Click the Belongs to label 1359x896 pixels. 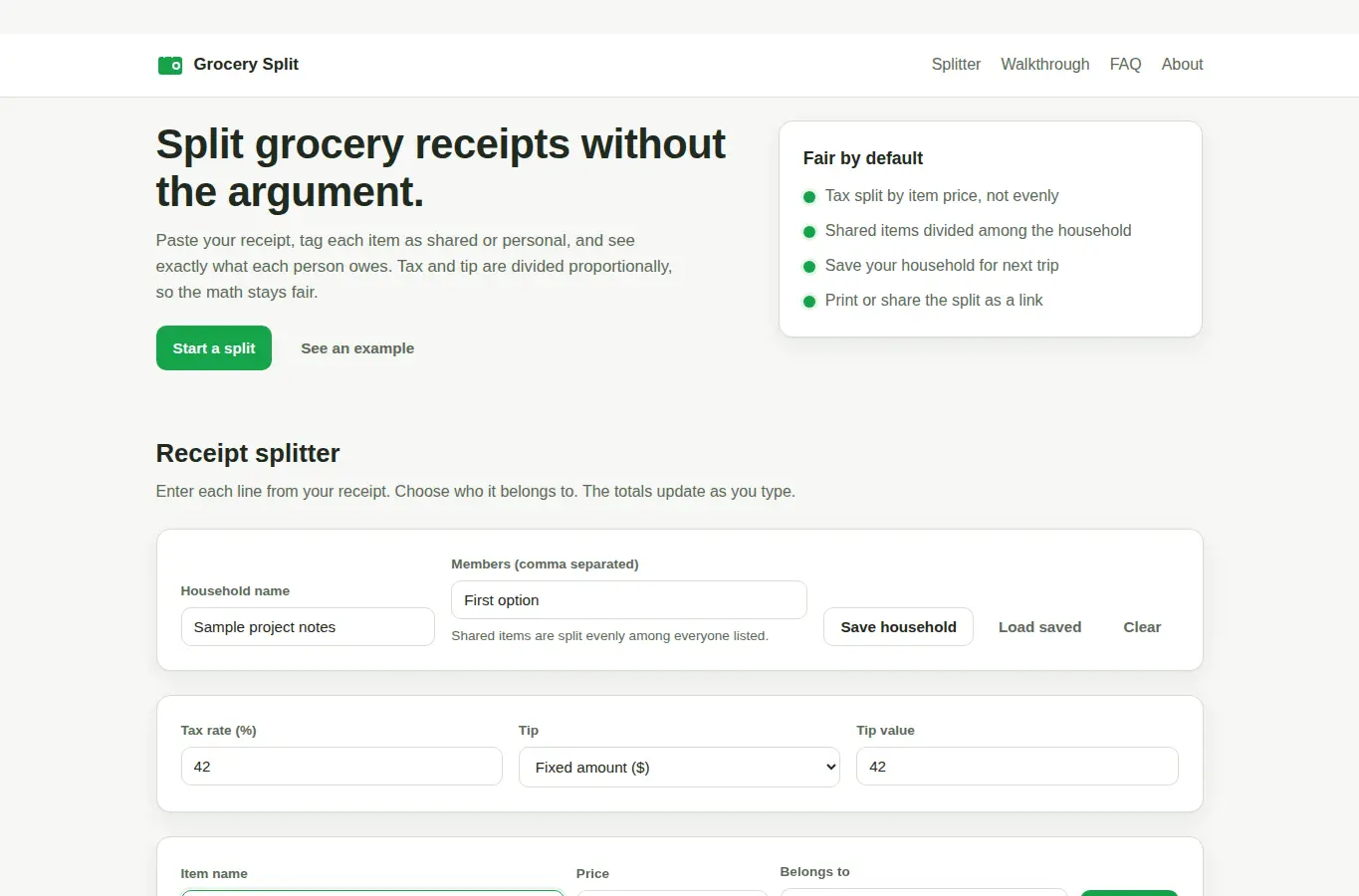(x=814, y=872)
